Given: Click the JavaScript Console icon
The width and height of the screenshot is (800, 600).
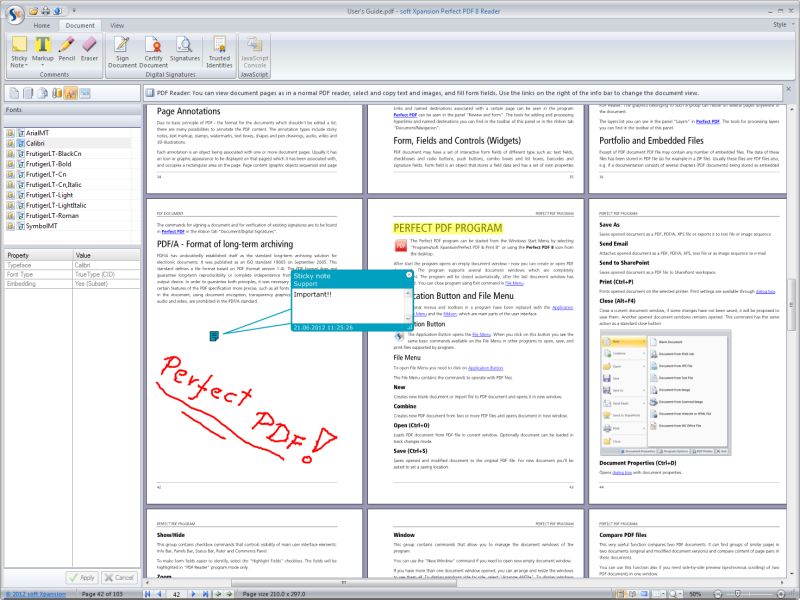Looking at the screenshot, I should (x=254, y=45).
